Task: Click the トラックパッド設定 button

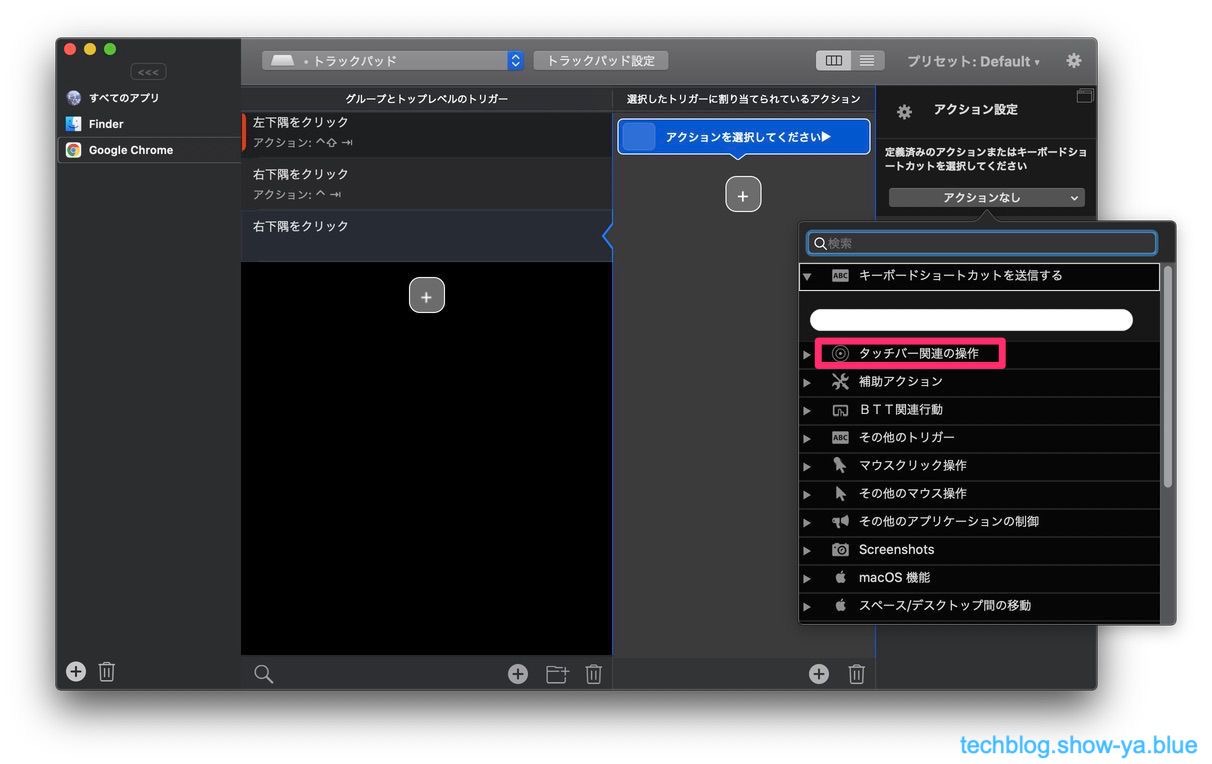Action: pos(600,61)
